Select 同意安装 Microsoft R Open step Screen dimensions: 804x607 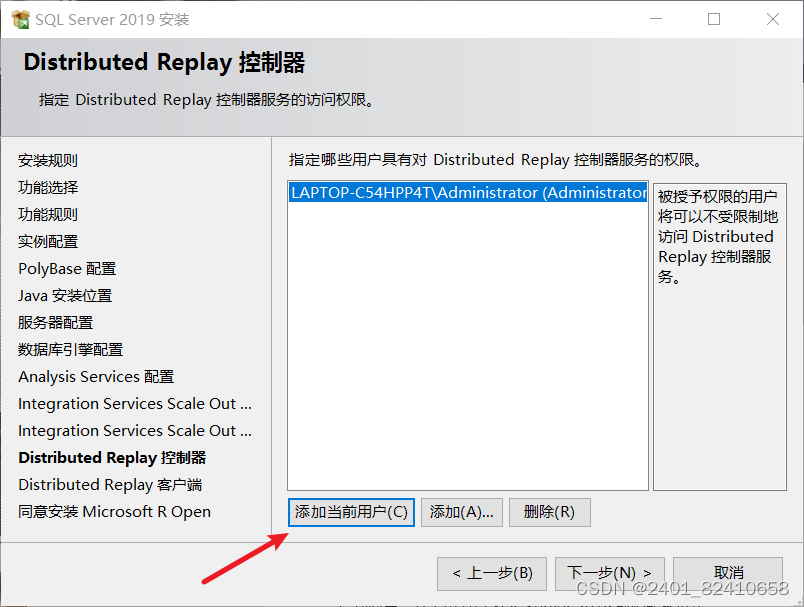[114, 512]
